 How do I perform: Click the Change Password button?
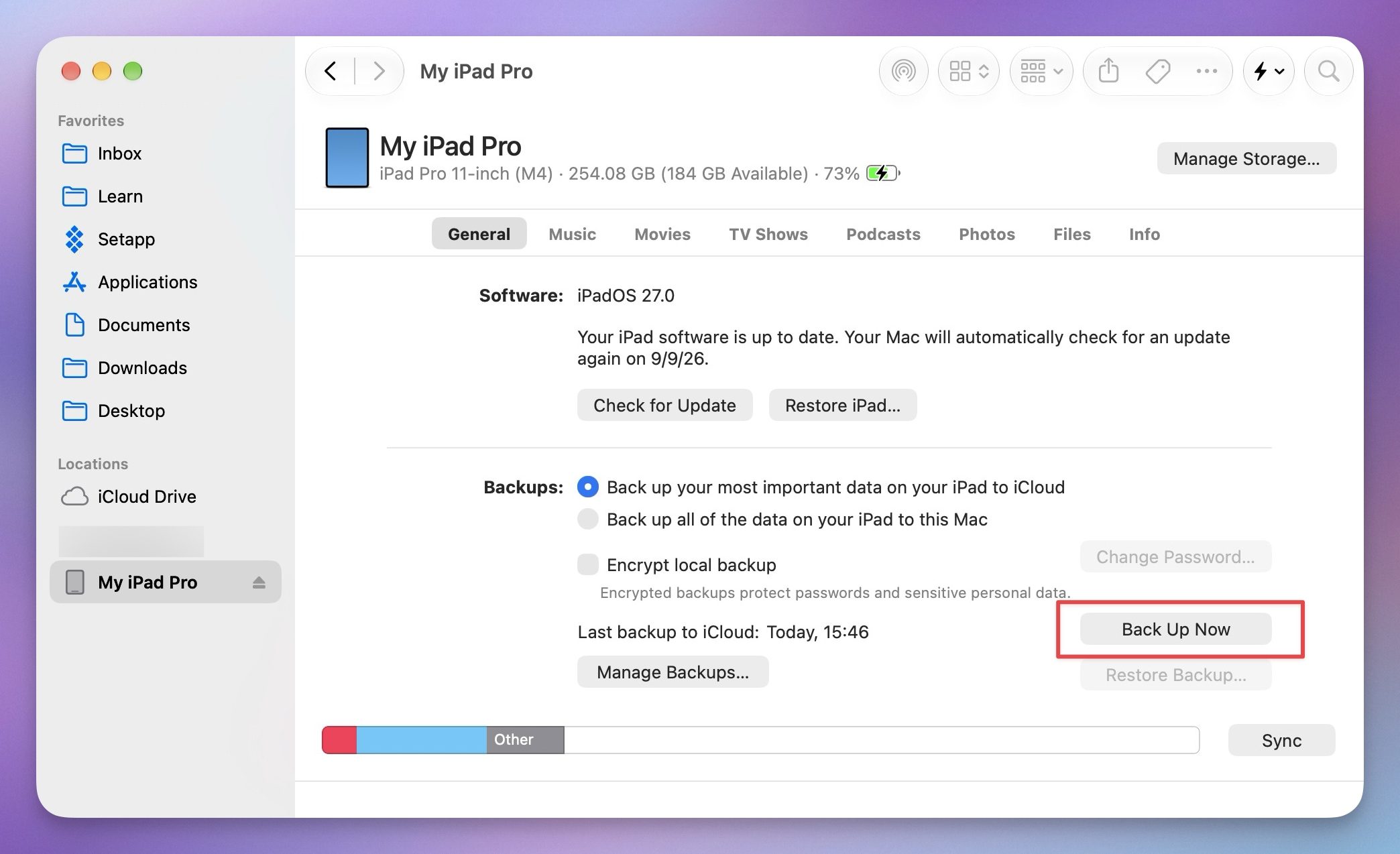(x=1175, y=556)
